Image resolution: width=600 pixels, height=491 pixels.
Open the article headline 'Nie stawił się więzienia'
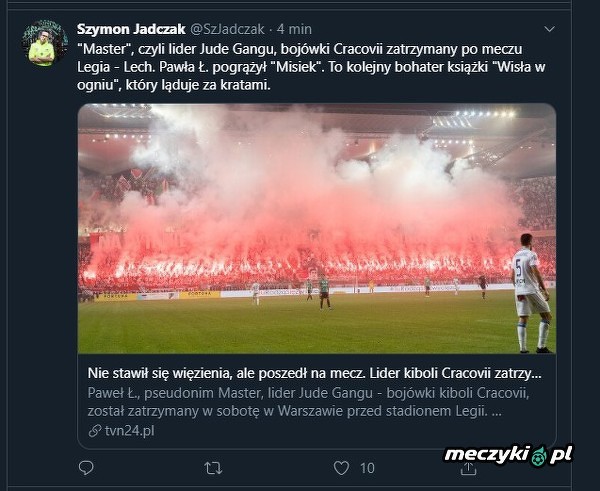[x=315, y=373]
